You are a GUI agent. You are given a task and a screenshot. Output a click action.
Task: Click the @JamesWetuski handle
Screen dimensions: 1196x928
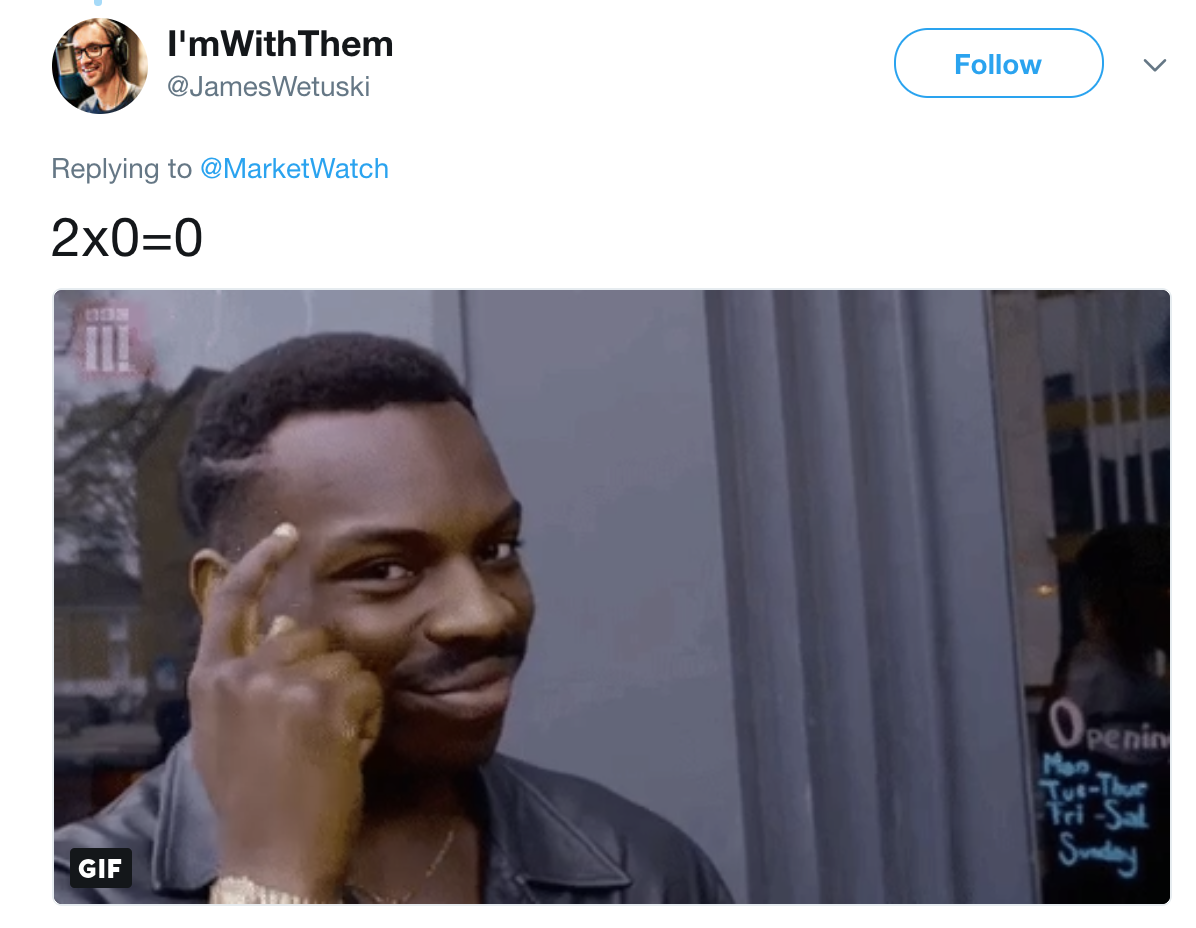click(x=268, y=87)
